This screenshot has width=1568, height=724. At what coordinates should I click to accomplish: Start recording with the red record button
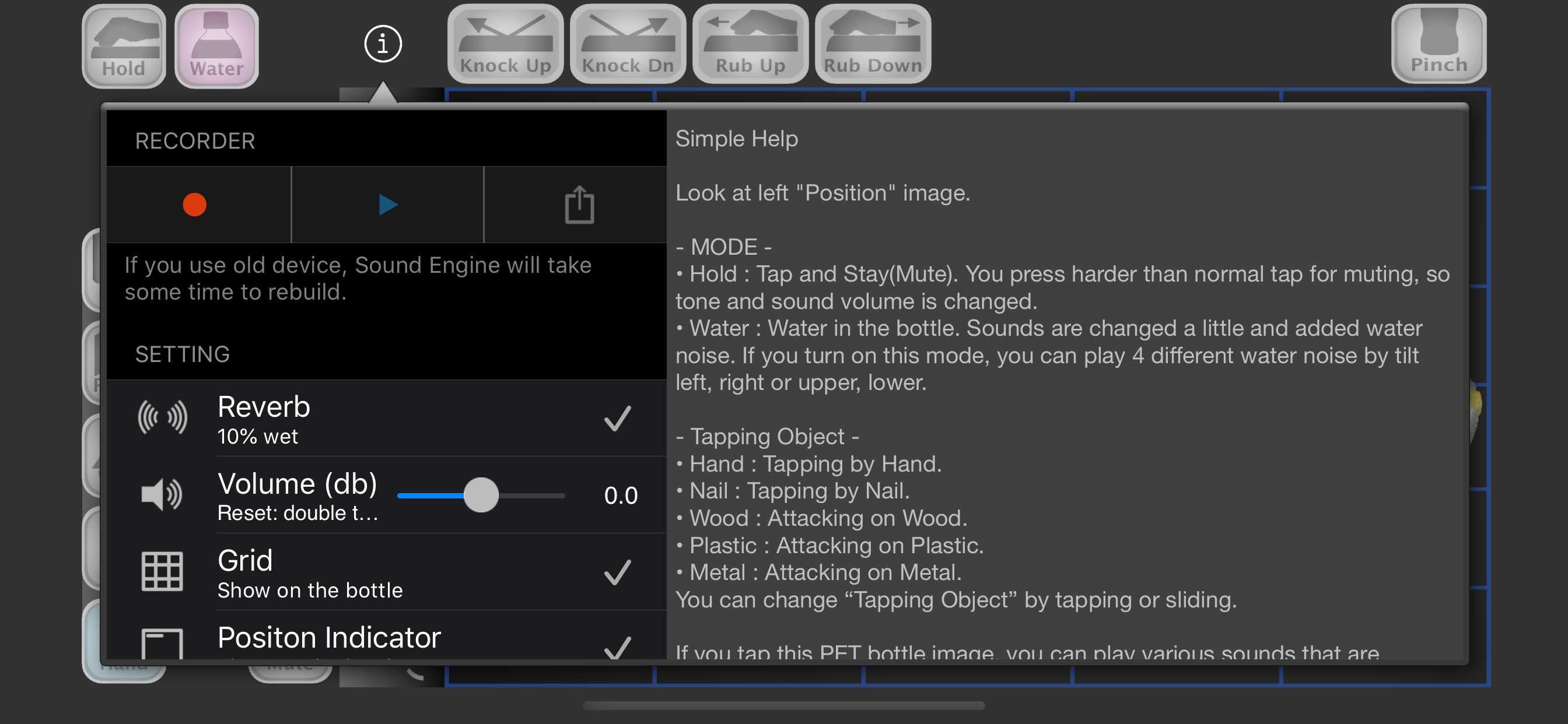(x=195, y=205)
